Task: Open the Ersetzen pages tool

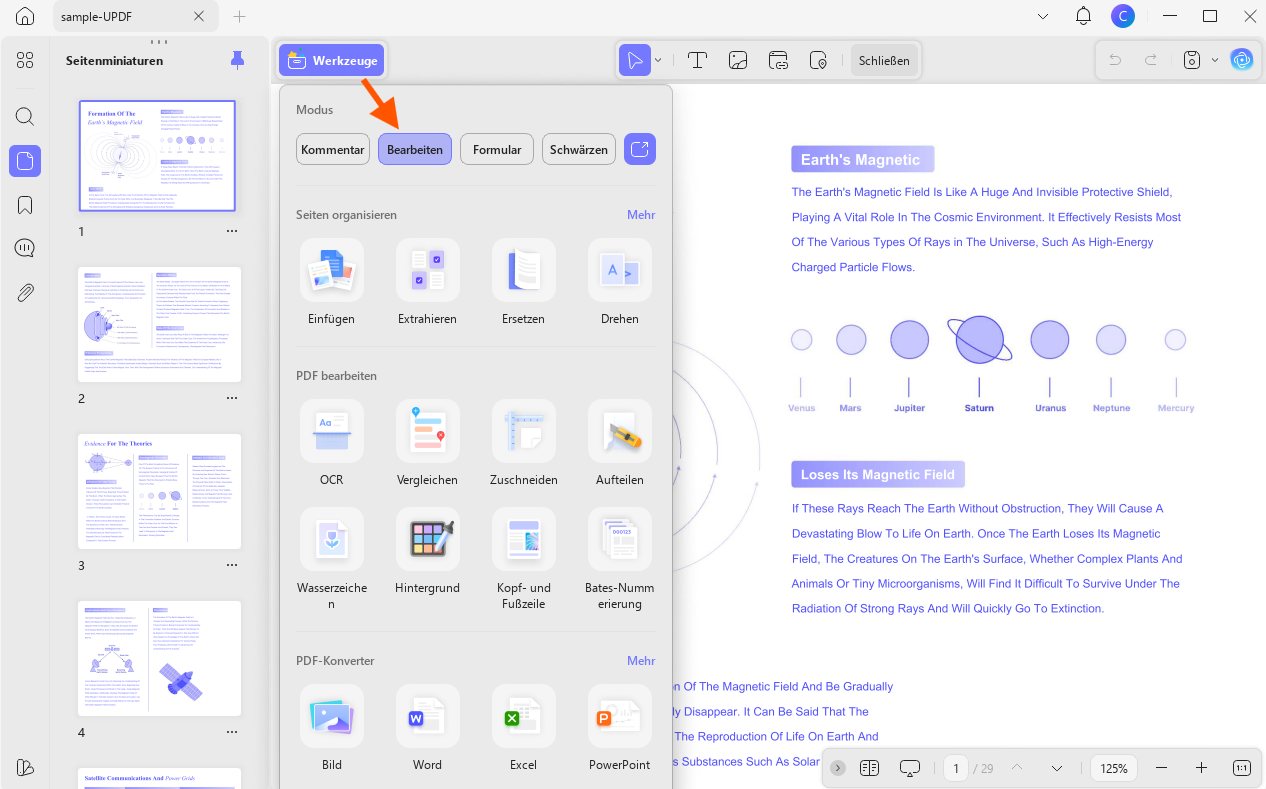Action: [523, 282]
